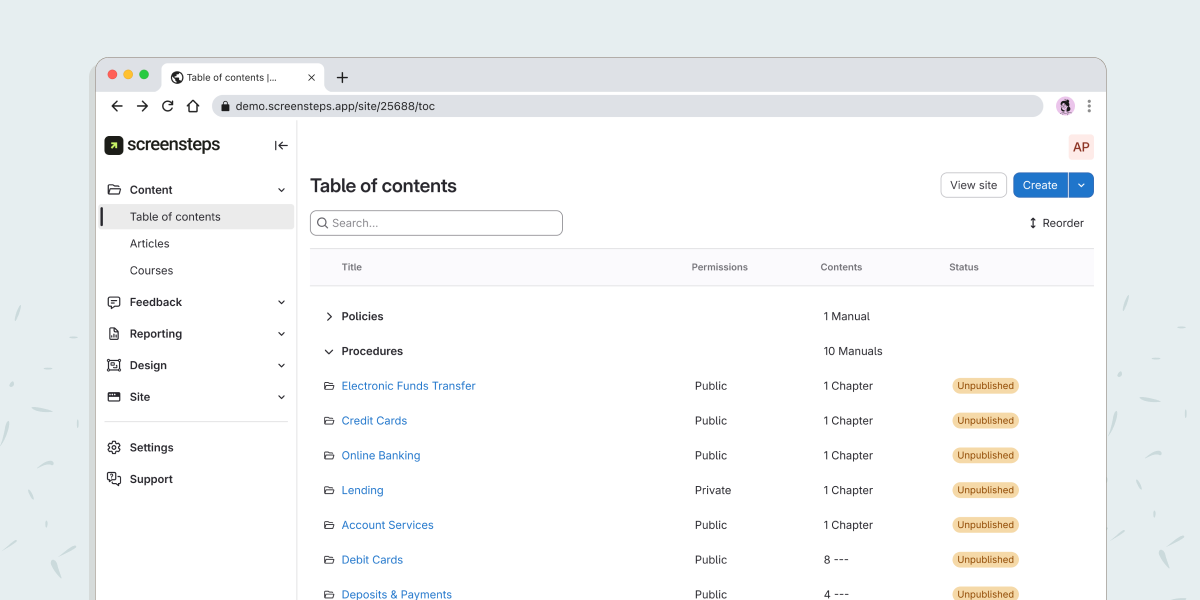Collapse the sidebar panel
1200x600 pixels.
pyautogui.click(x=281, y=145)
